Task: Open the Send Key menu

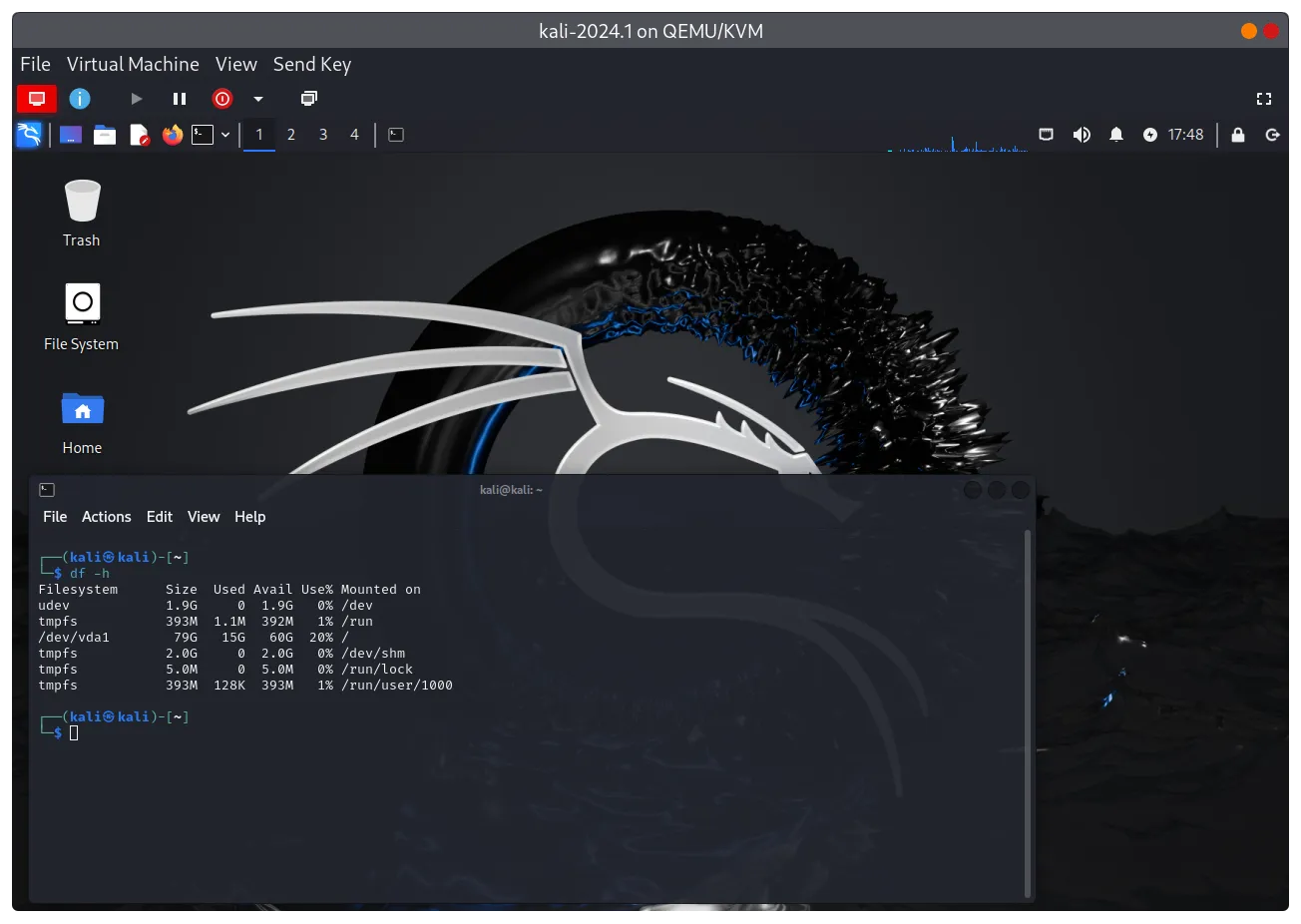Action: coord(312,64)
